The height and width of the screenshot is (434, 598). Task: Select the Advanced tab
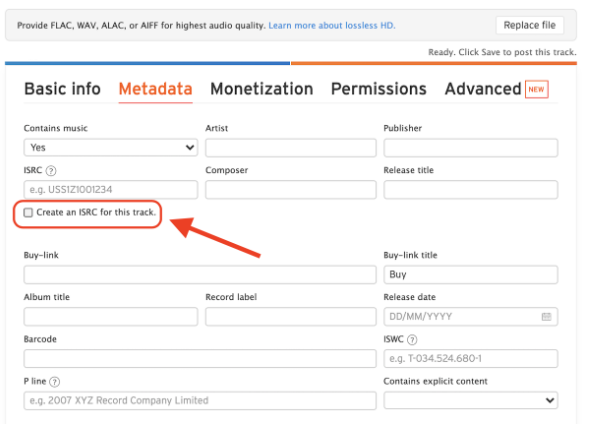[483, 89]
